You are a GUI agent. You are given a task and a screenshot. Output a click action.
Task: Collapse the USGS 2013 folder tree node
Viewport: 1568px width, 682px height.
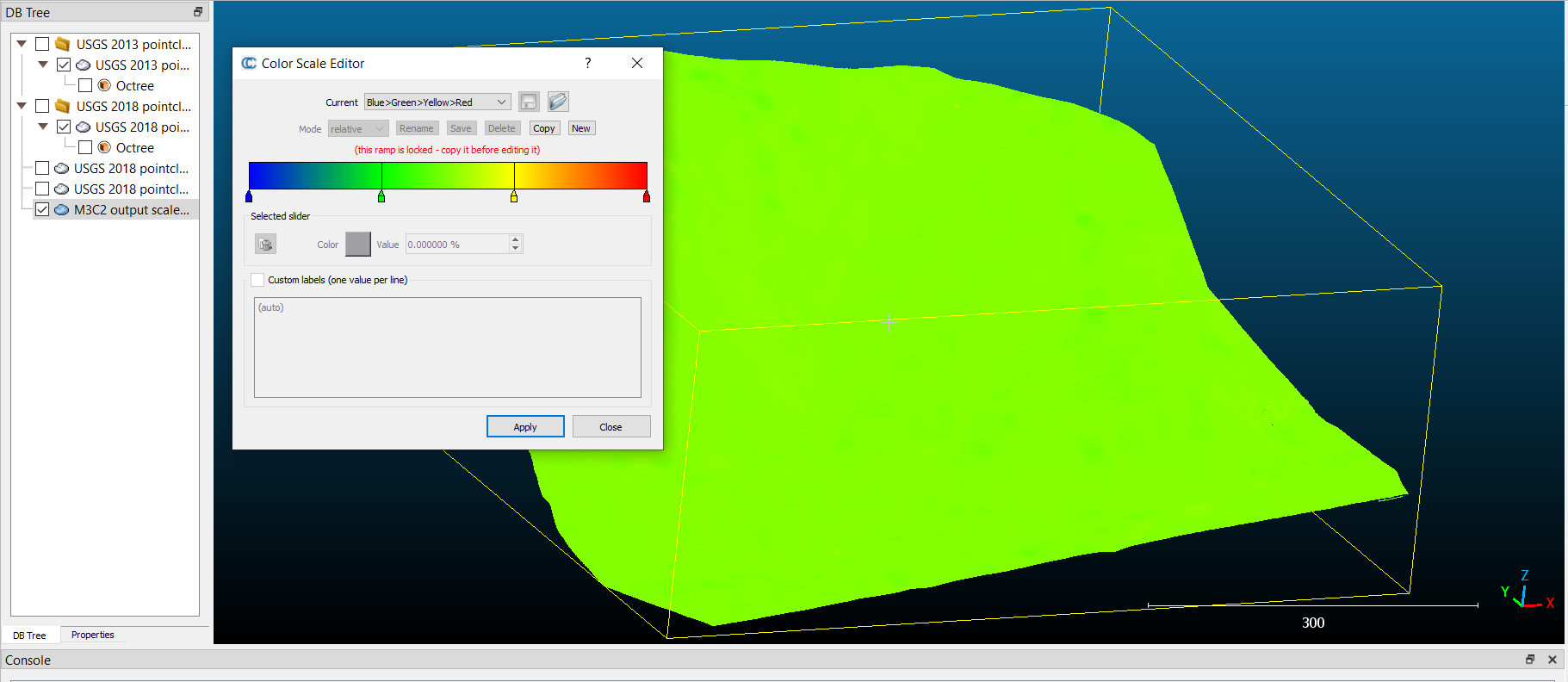pyautogui.click(x=22, y=45)
